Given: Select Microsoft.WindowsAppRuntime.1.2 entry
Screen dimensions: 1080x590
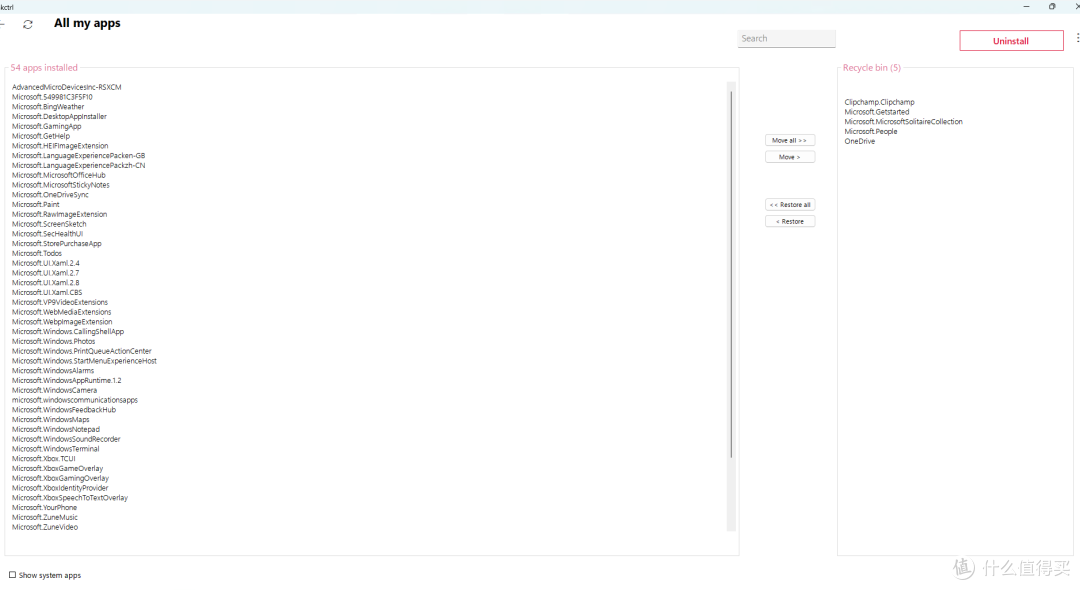Looking at the screenshot, I should click(67, 381).
